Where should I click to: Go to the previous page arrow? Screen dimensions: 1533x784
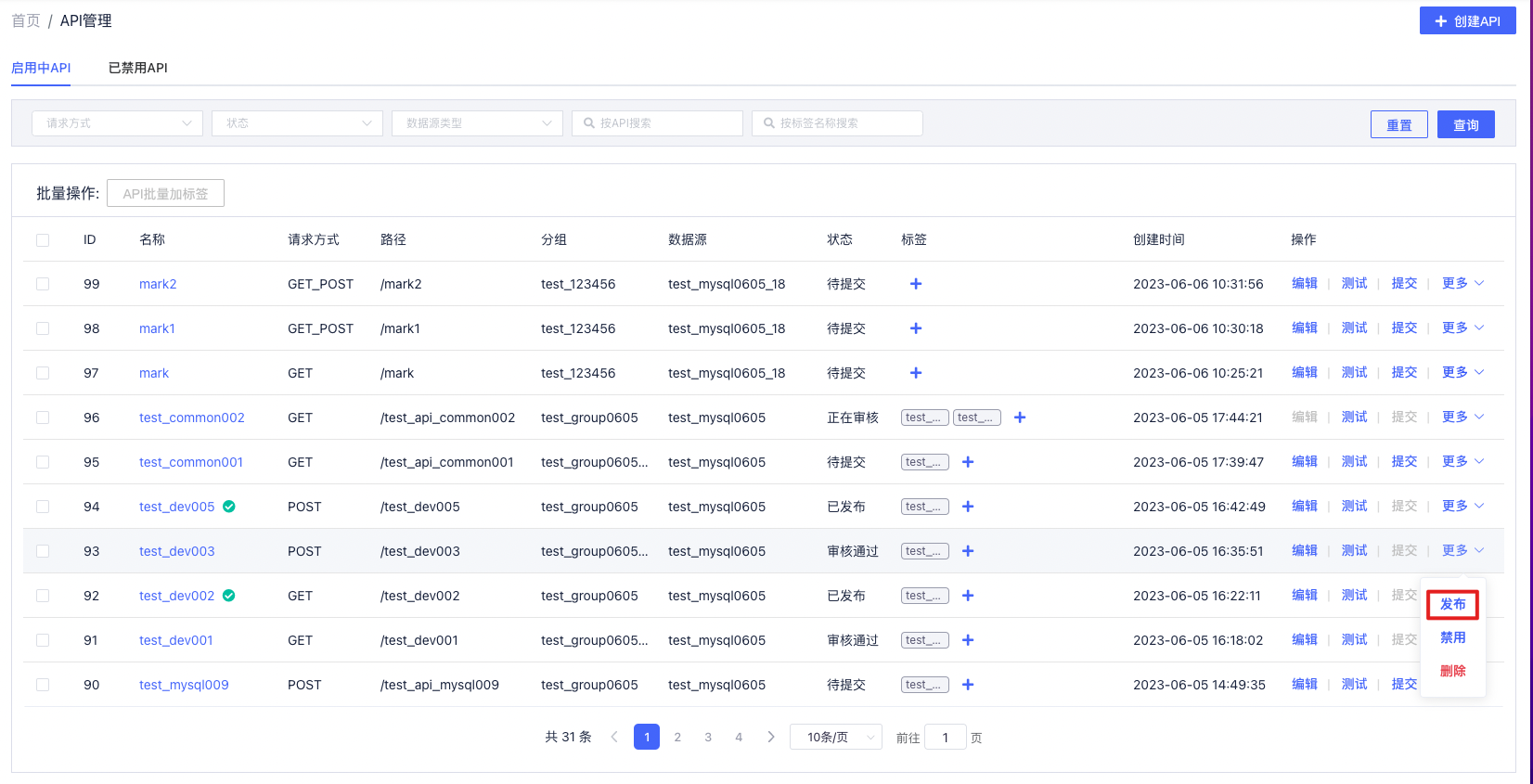(614, 737)
